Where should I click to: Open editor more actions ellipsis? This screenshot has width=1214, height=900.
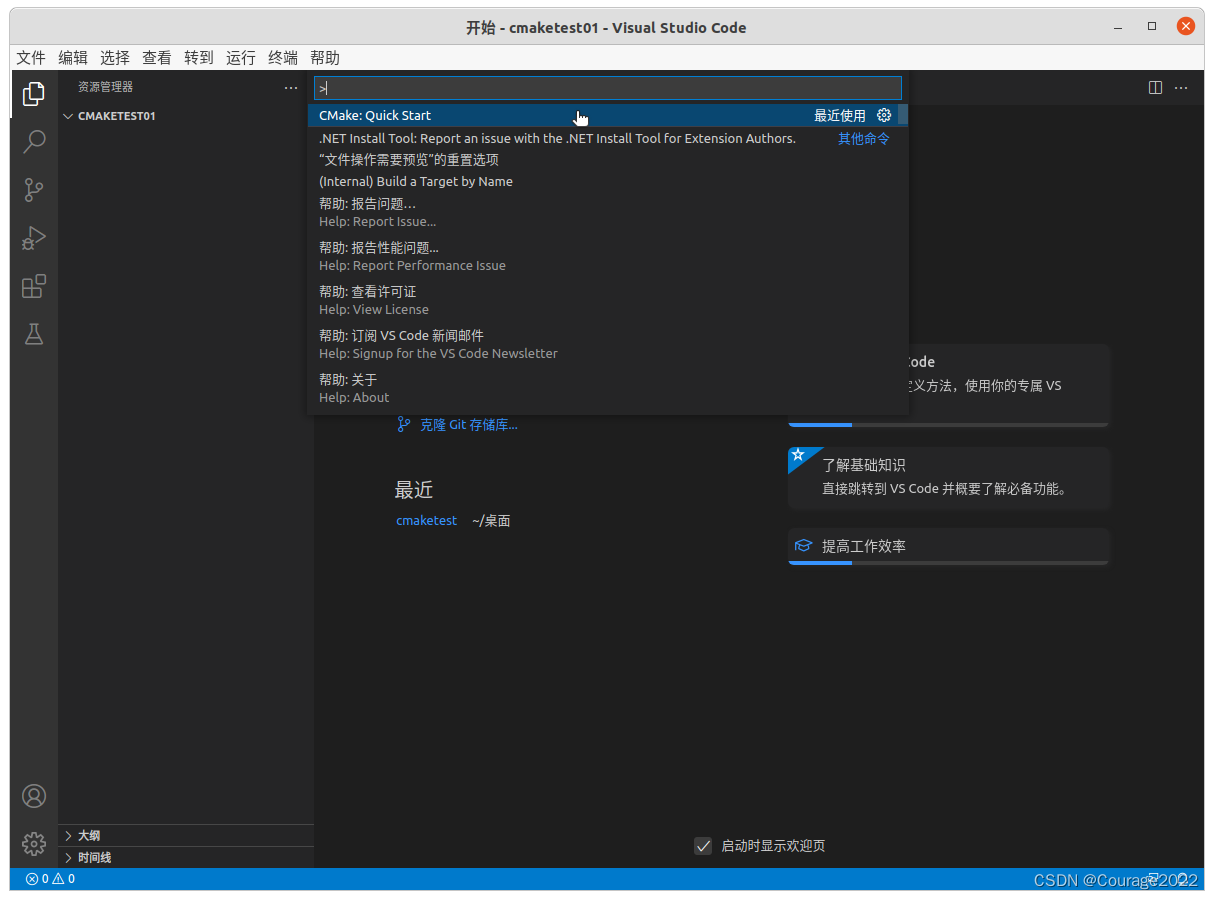tap(1181, 88)
